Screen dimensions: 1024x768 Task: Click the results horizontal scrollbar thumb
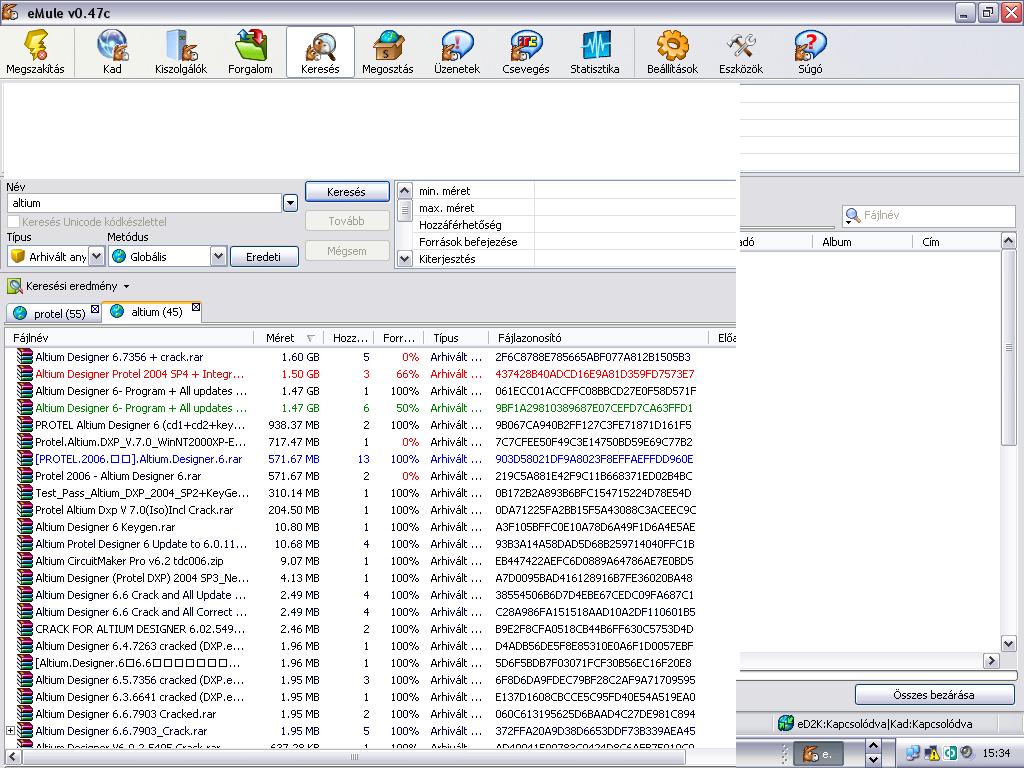point(354,758)
